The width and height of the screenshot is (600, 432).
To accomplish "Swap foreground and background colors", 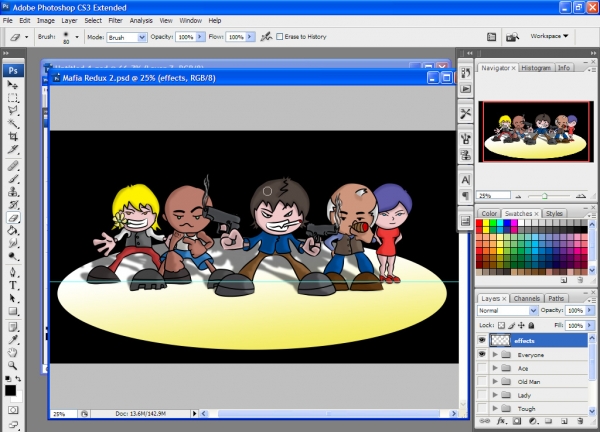I will 18,379.
